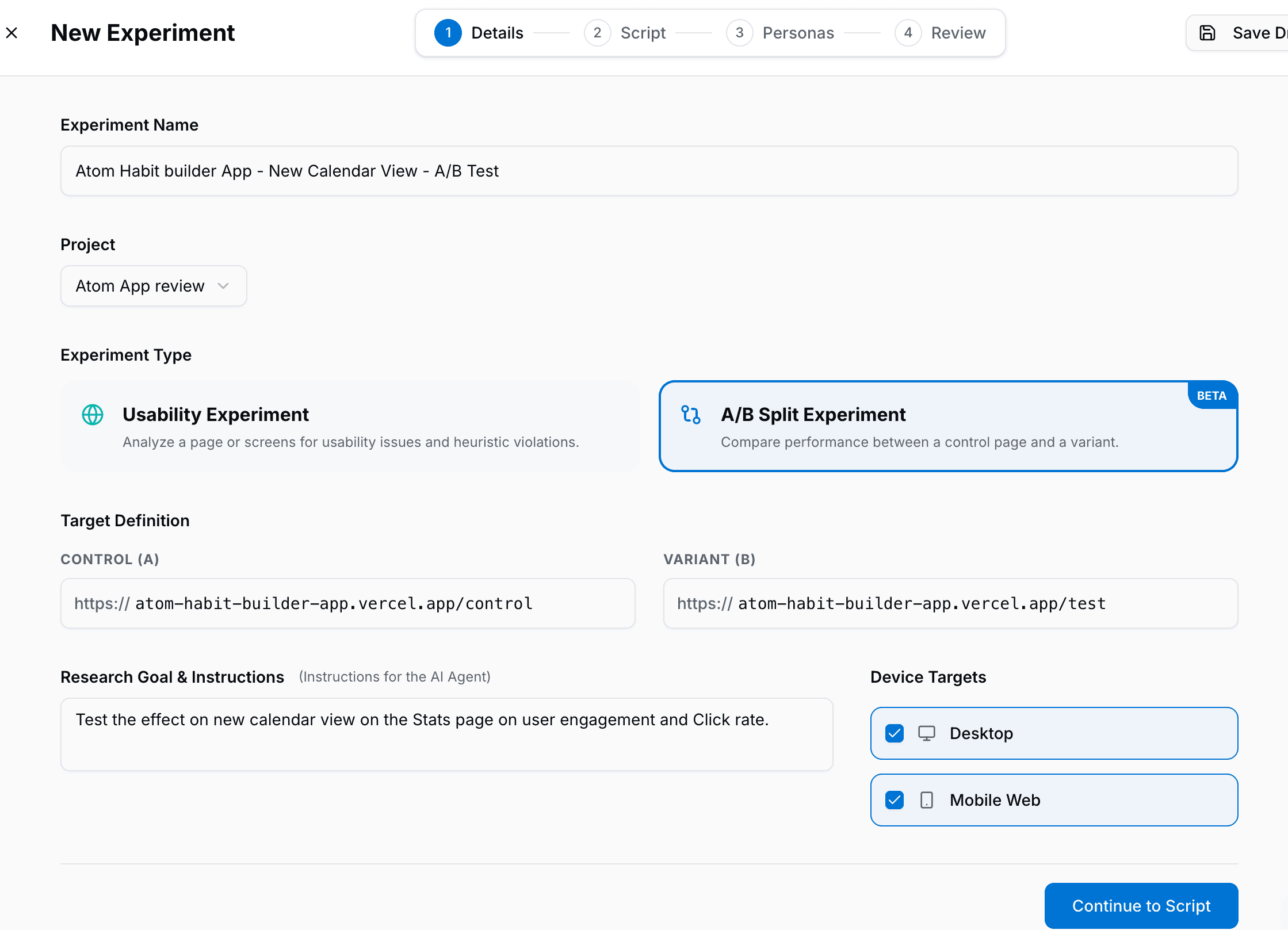This screenshot has width=1288, height=930.
Task: Click the phone icon beside Mobile Web
Action: pos(927,800)
